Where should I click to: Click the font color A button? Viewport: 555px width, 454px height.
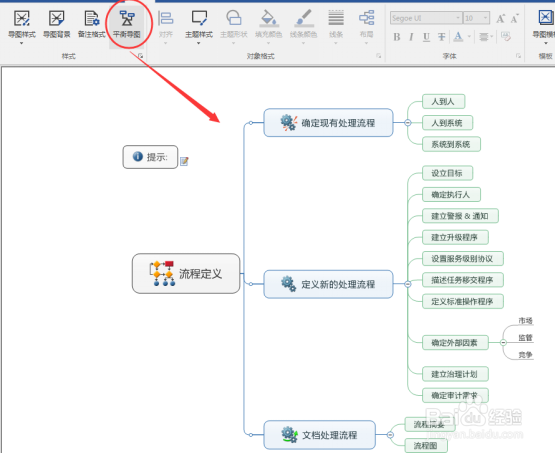pos(458,37)
